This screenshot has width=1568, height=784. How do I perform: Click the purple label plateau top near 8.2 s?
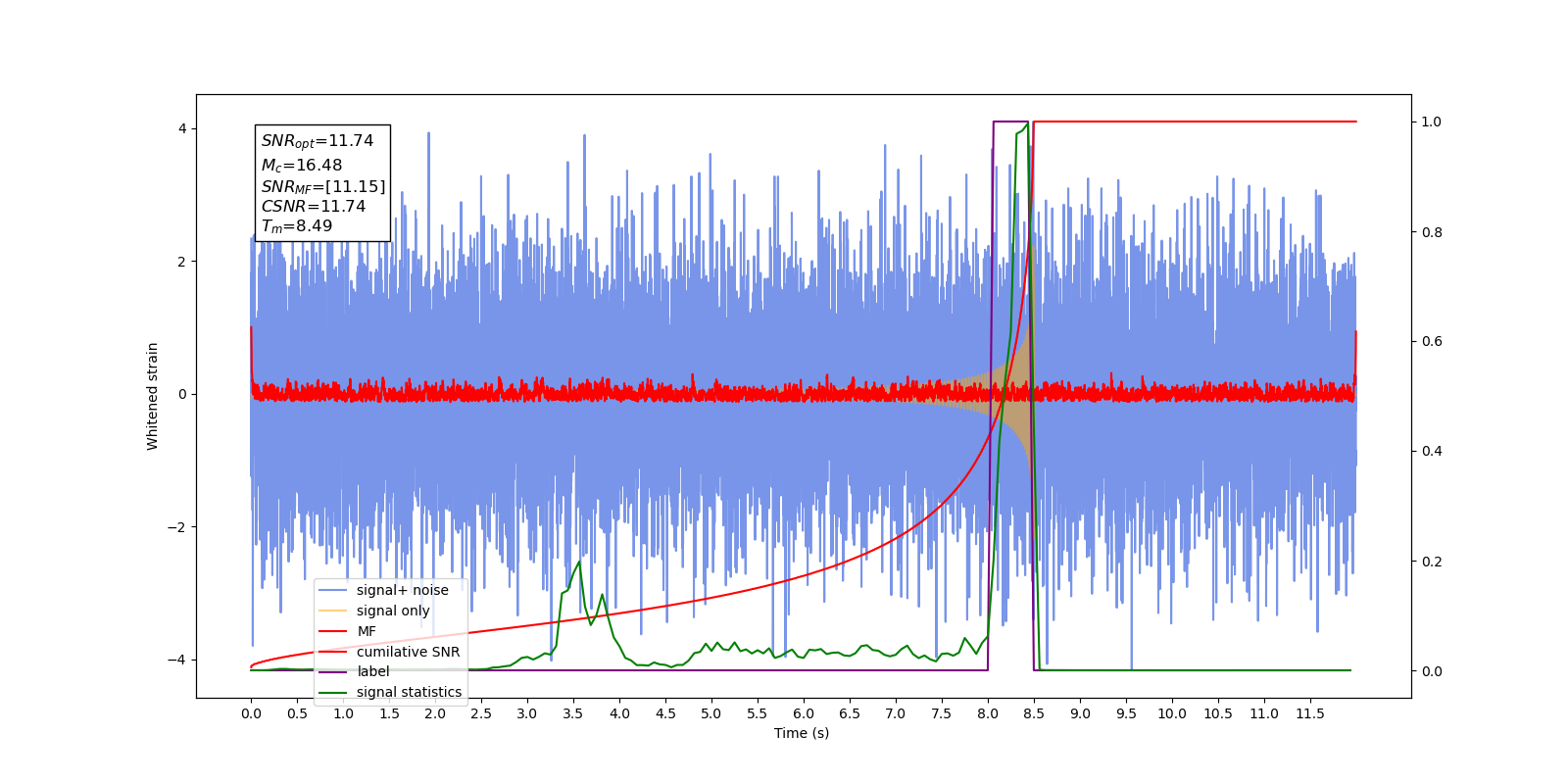[1010, 122]
